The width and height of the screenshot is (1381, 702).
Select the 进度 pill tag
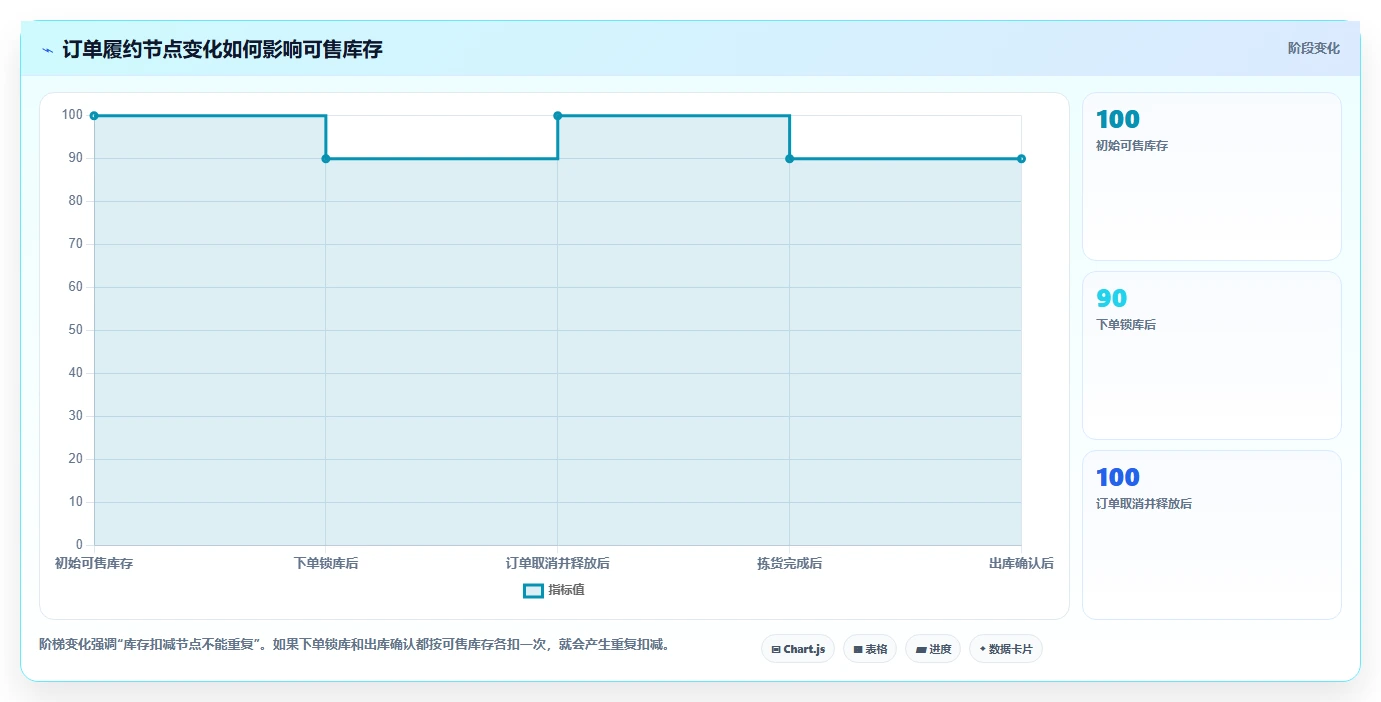tap(933, 649)
